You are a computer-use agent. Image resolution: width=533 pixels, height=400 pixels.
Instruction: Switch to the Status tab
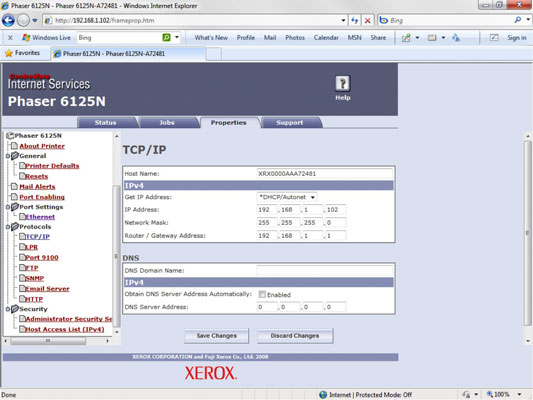click(106, 123)
